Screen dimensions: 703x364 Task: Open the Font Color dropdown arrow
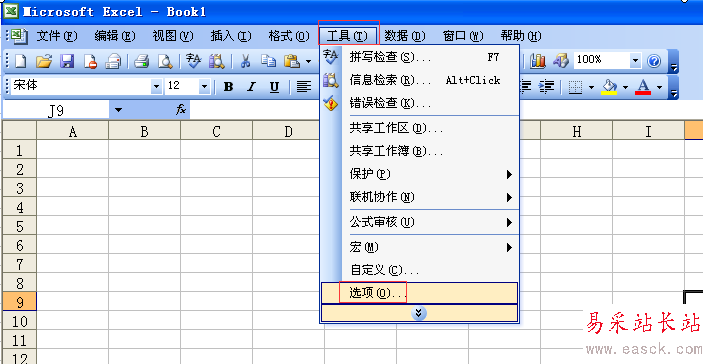point(659,87)
